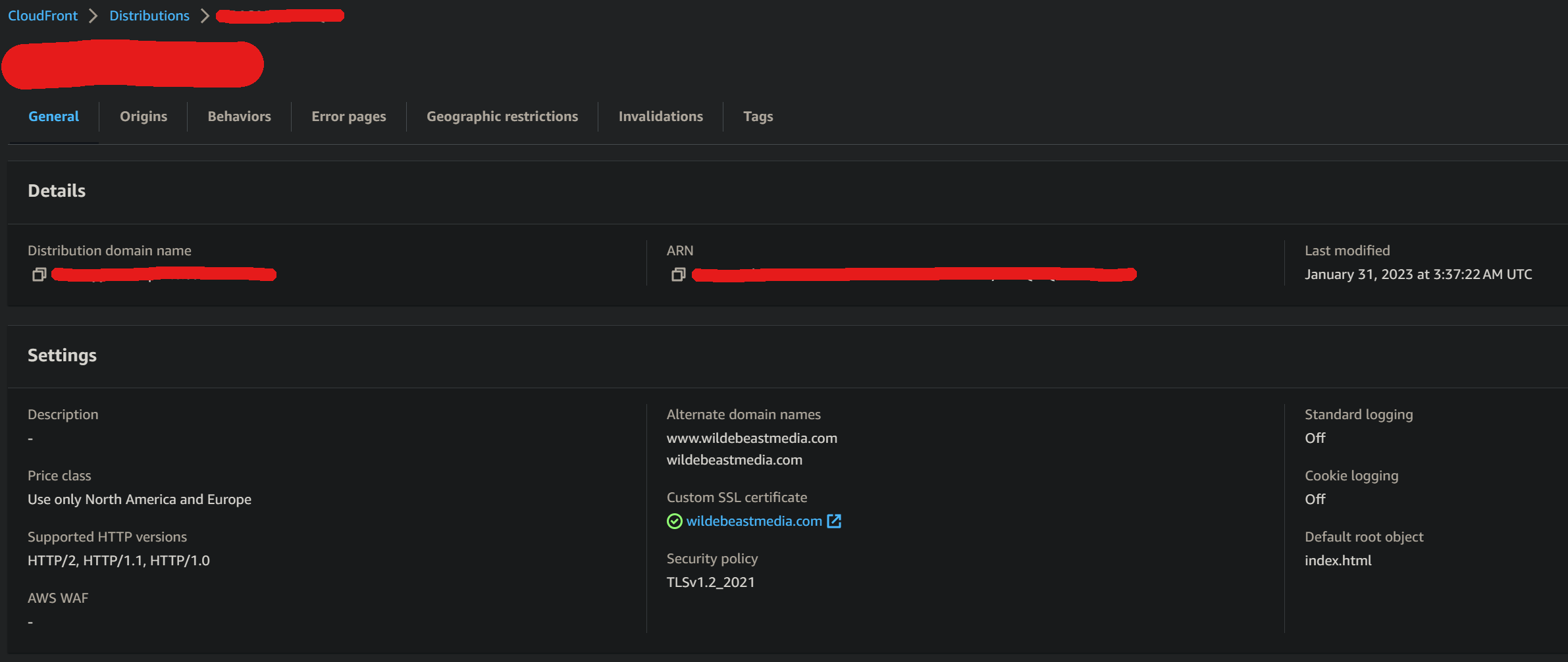Image resolution: width=1568 pixels, height=662 pixels.
Task: Go to the CloudFront breadcrumb
Action: [43, 16]
